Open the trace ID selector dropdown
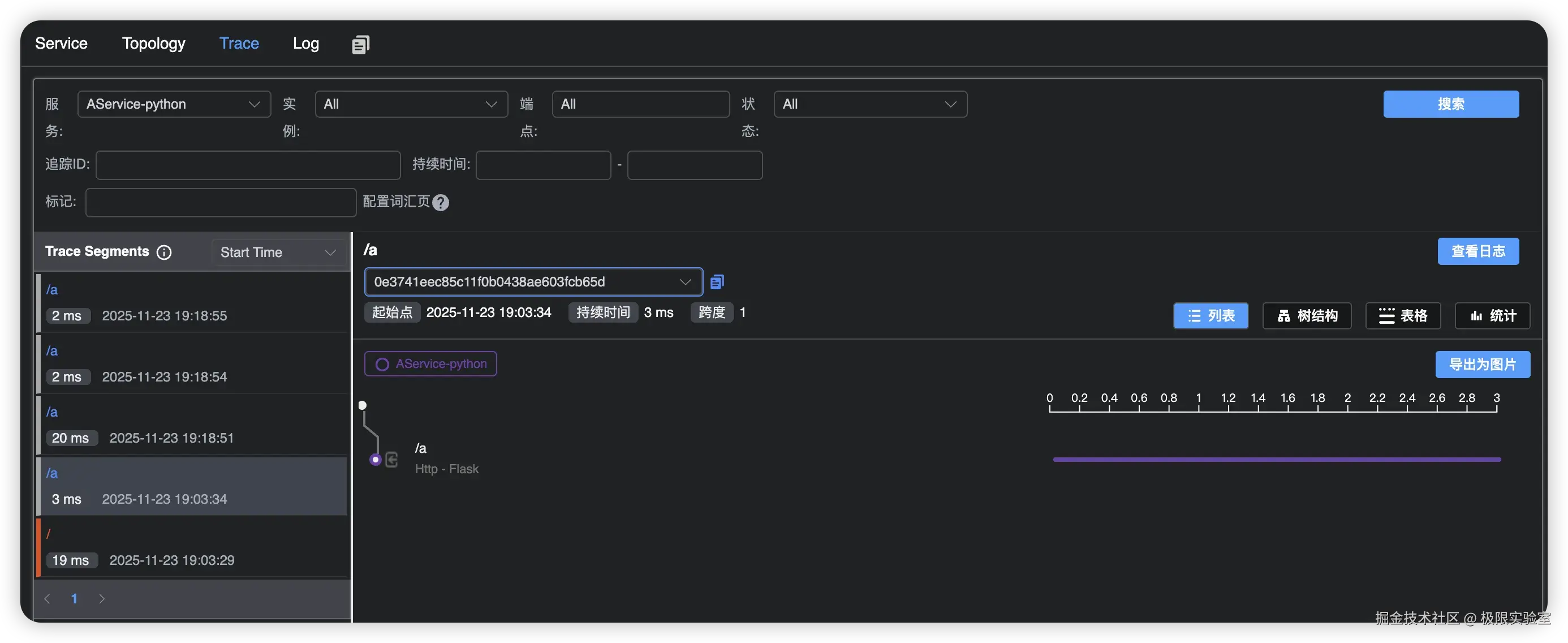 point(533,282)
